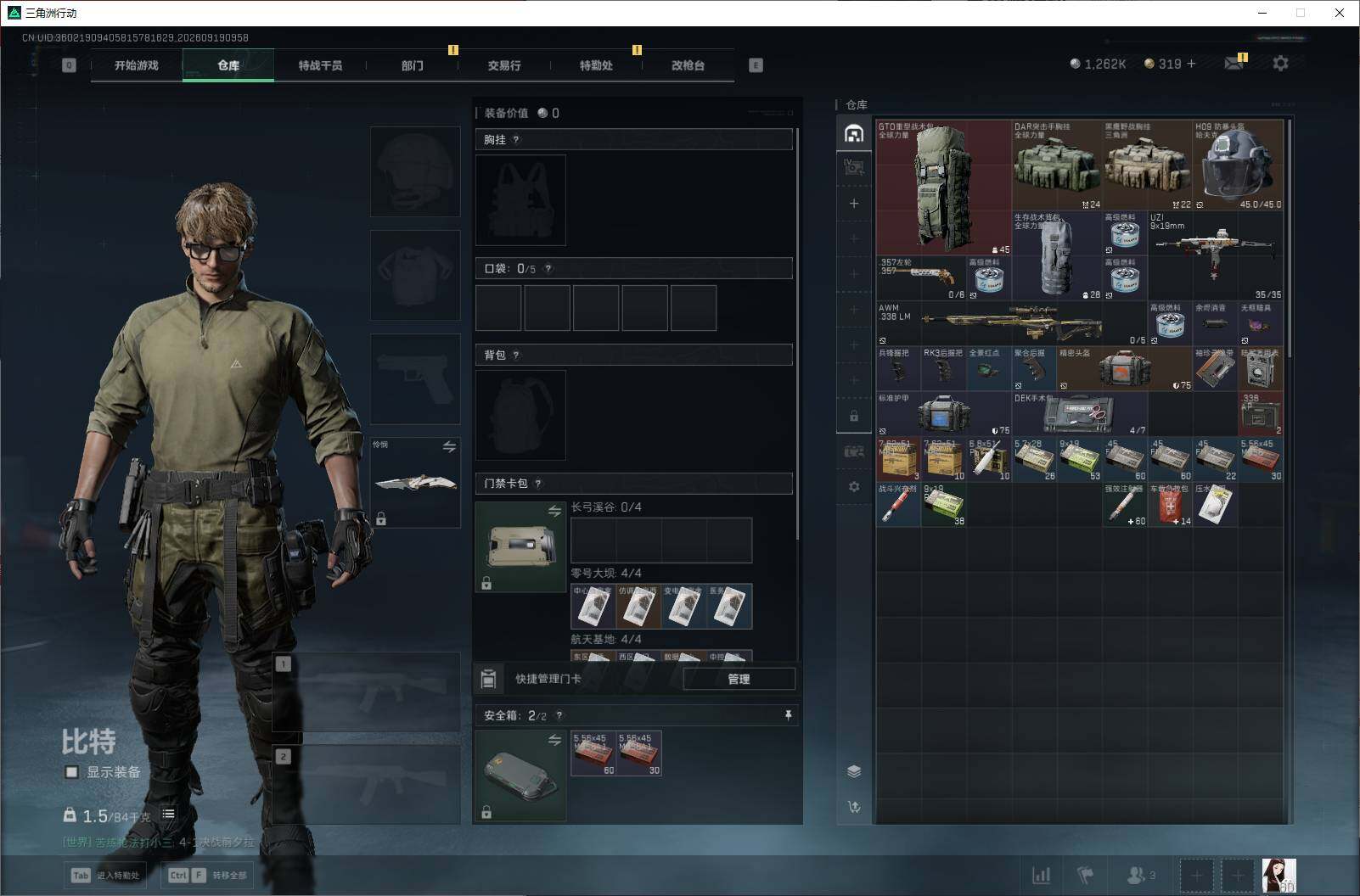Switch to the 交易行 tab
Image resolution: width=1360 pixels, height=896 pixels.
[504, 65]
